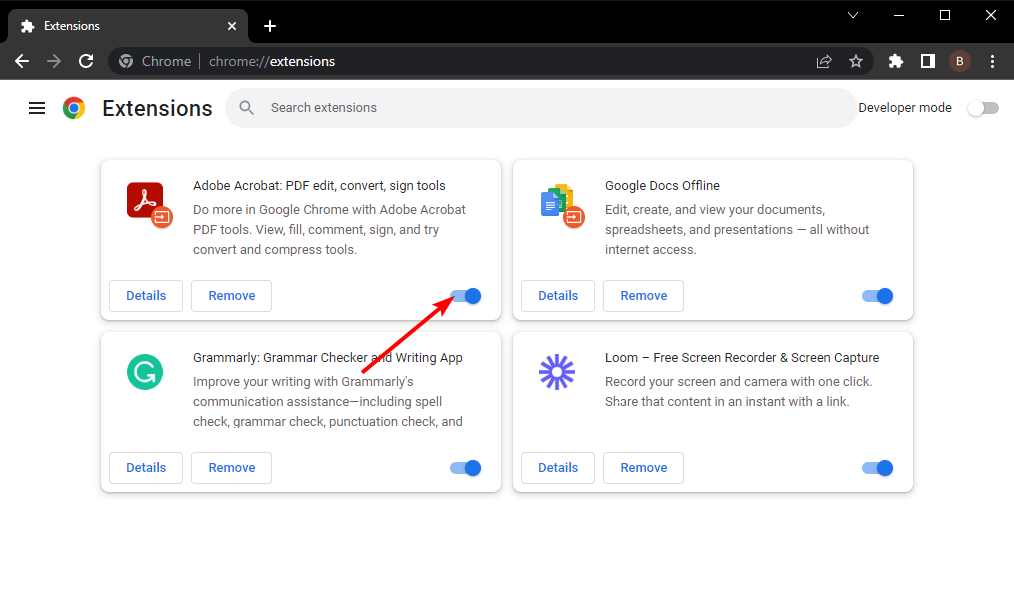Open the side panel icon
1014x593 pixels.
pos(927,61)
